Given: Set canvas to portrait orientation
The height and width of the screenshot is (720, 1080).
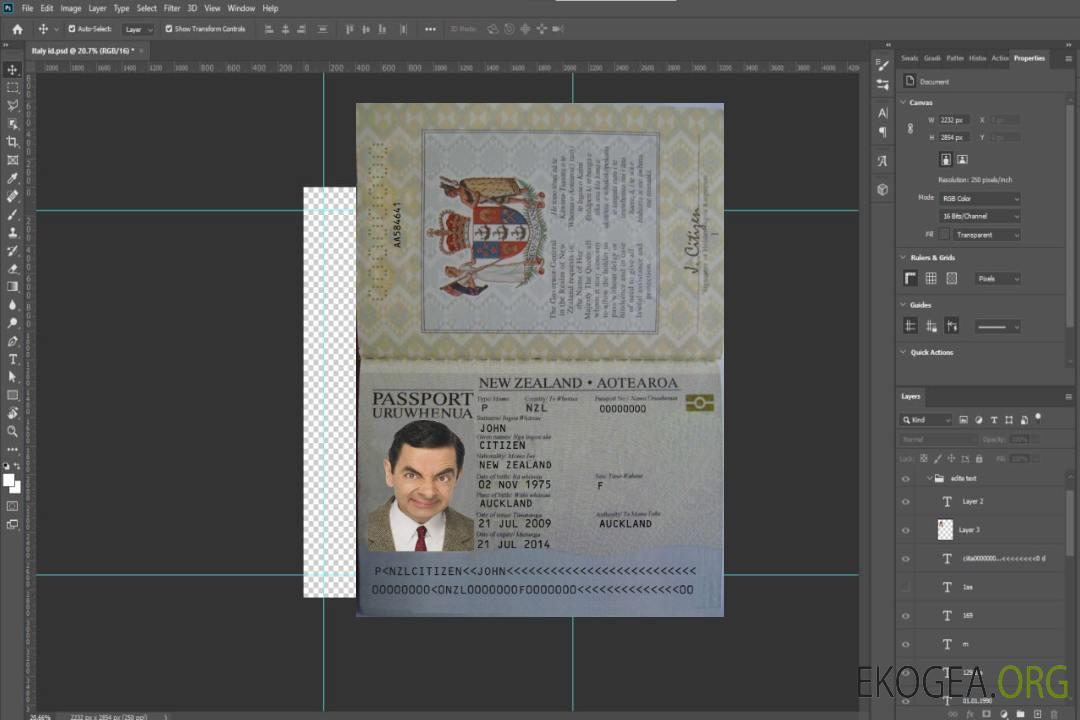Looking at the screenshot, I should (x=946, y=159).
